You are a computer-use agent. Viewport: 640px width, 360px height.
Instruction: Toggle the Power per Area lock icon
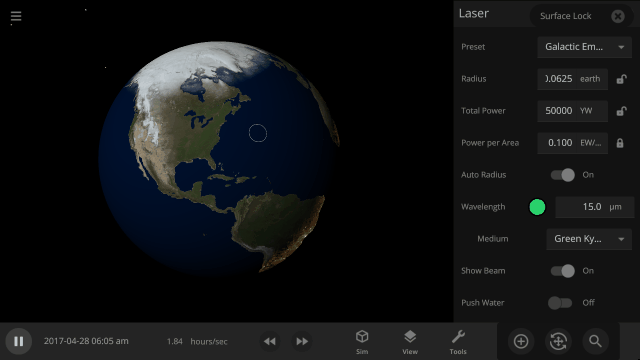[x=620, y=143]
